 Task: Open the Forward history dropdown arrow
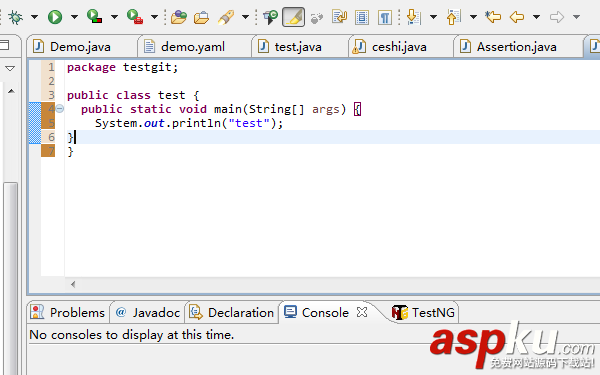tap(576, 17)
